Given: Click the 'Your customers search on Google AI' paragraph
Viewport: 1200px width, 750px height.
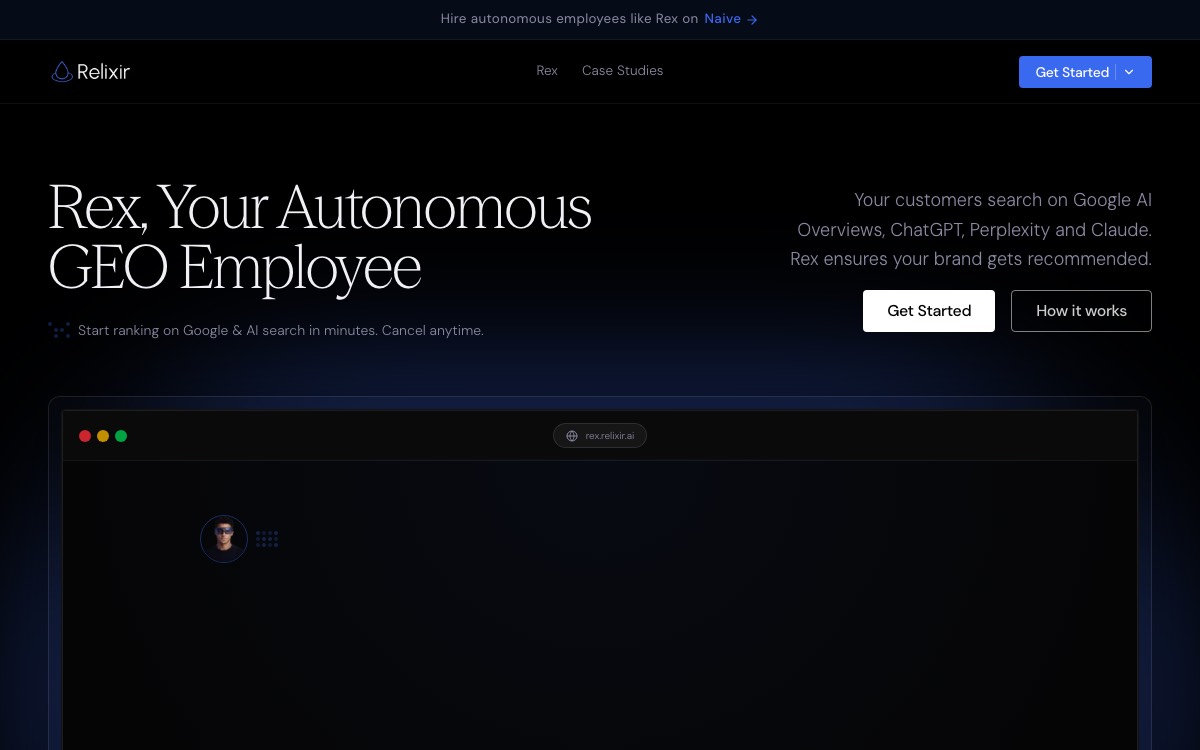Looking at the screenshot, I should (x=971, y=229).
